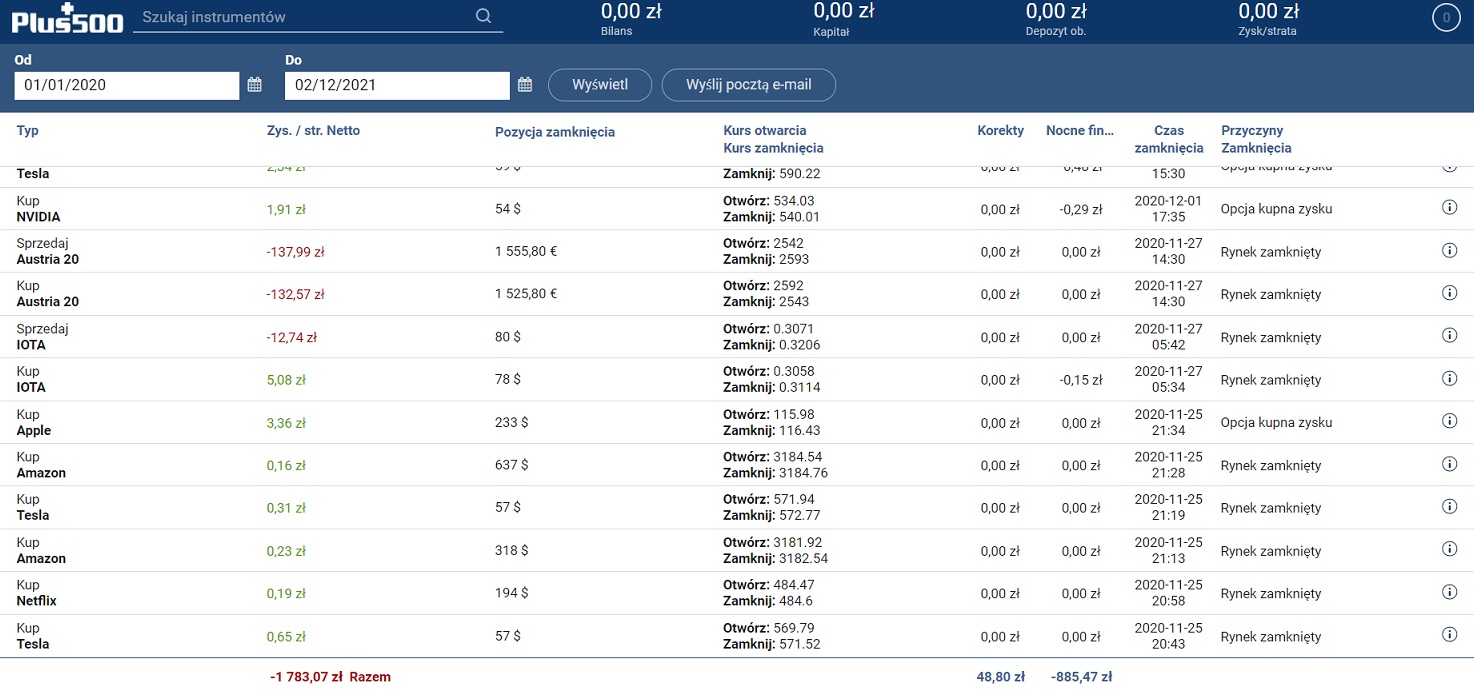Click the Od date field
The height and width of the screenshot is (695, 1474).
127,85
